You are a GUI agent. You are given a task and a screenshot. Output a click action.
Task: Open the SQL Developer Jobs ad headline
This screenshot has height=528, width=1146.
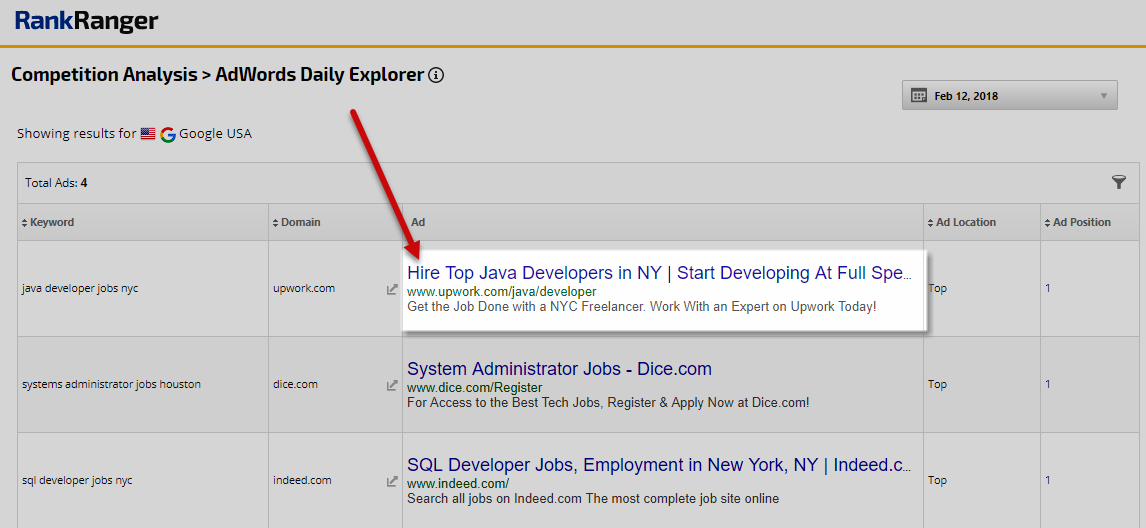(658, 465)
